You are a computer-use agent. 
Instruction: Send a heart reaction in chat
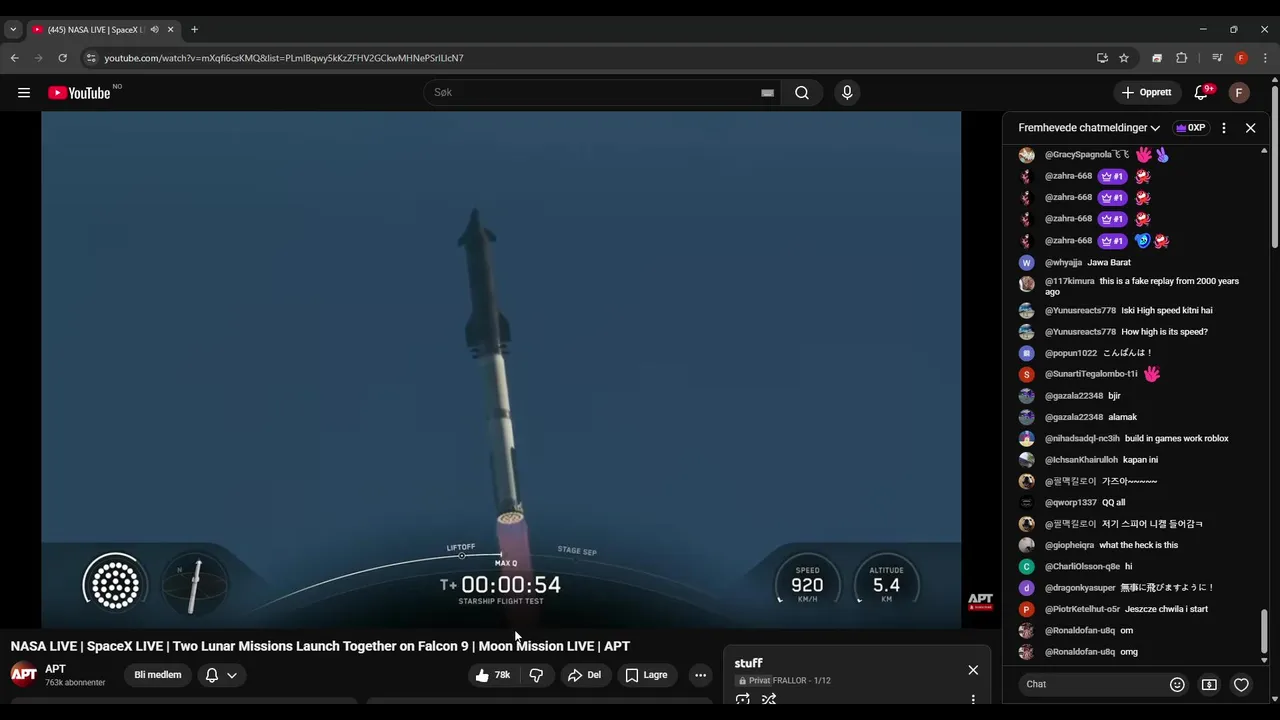pos(1241,684)
